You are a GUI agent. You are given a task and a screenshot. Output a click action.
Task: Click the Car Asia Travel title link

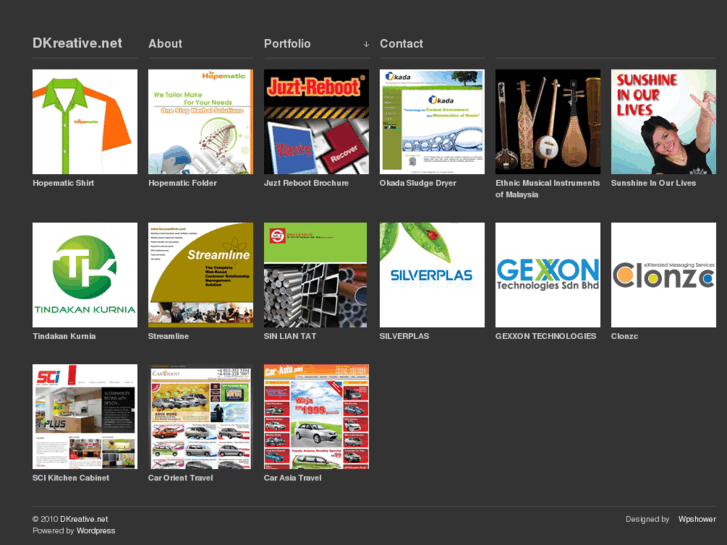pyautogui.click(x=292, y=478)
